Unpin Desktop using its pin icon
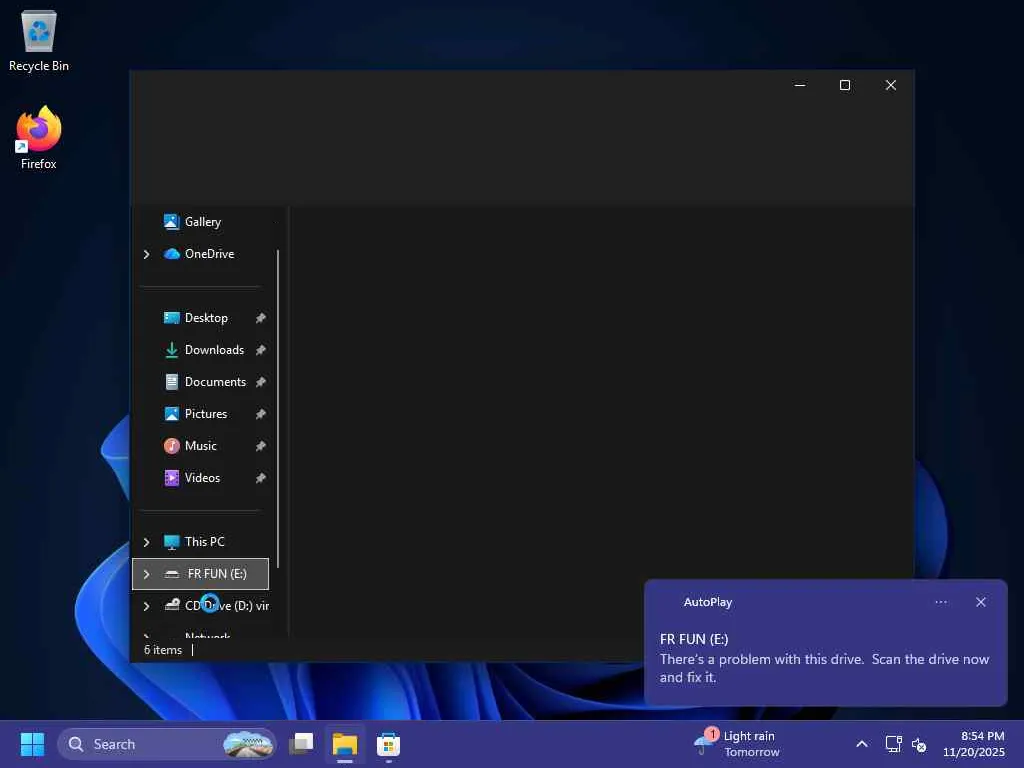The image size is (1024, 768). pos(261,318)
